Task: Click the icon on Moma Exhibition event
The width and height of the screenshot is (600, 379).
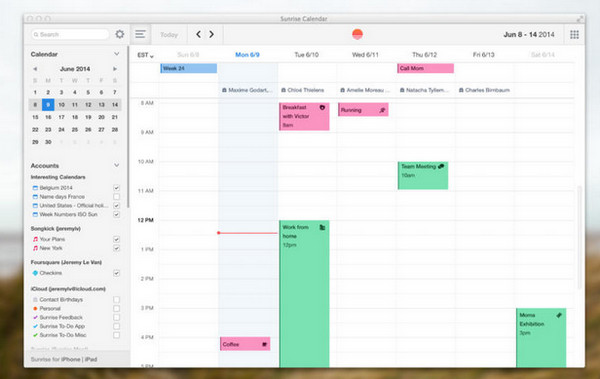Action: (559, 315)
